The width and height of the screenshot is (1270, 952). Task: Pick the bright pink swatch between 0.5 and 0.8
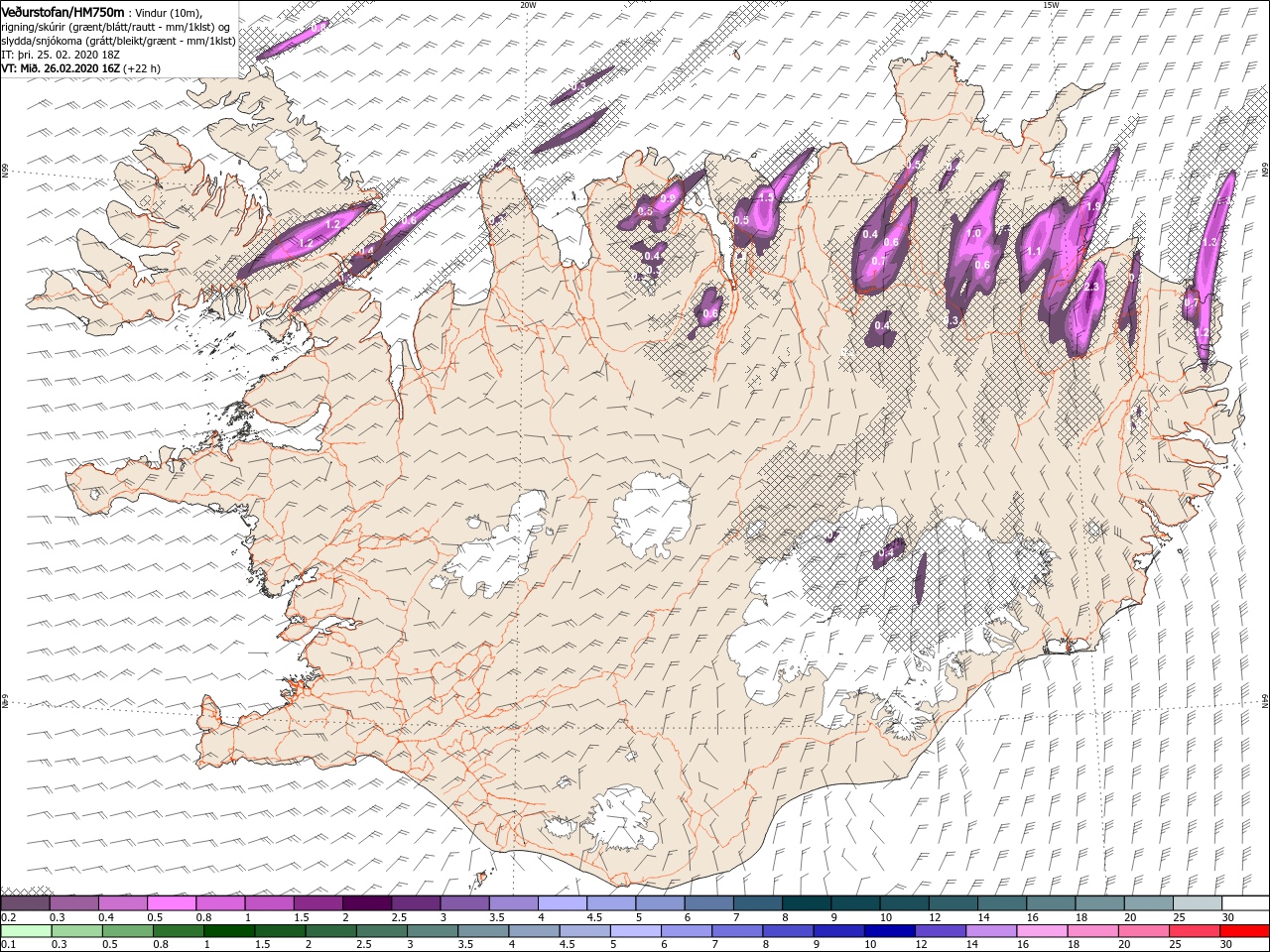[171, 903]
